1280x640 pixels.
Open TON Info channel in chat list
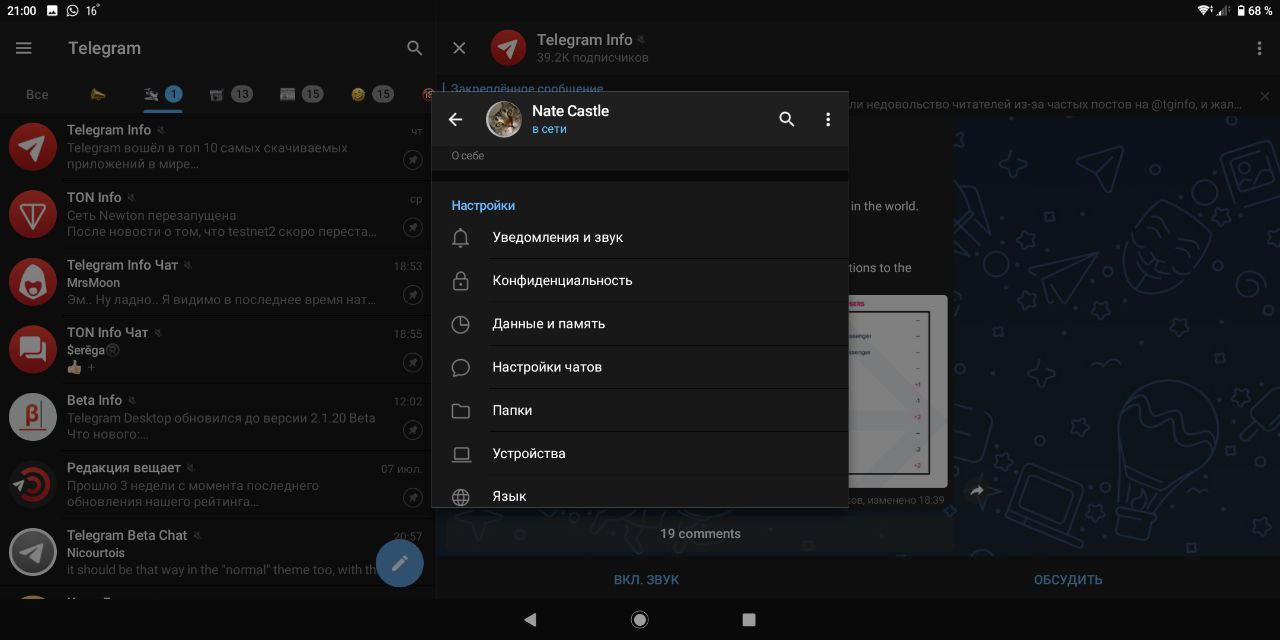[217, 215]
